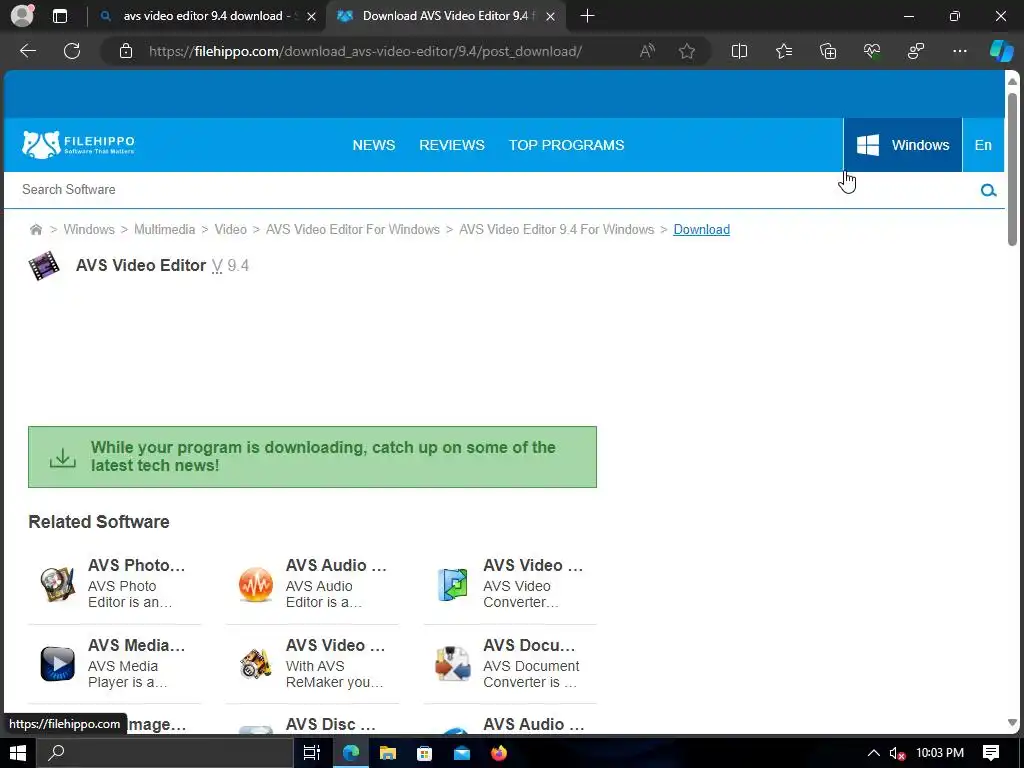Open the clock showing 10:03 PM
This screenshot has width=1024, height=768.
click(940, 753)
